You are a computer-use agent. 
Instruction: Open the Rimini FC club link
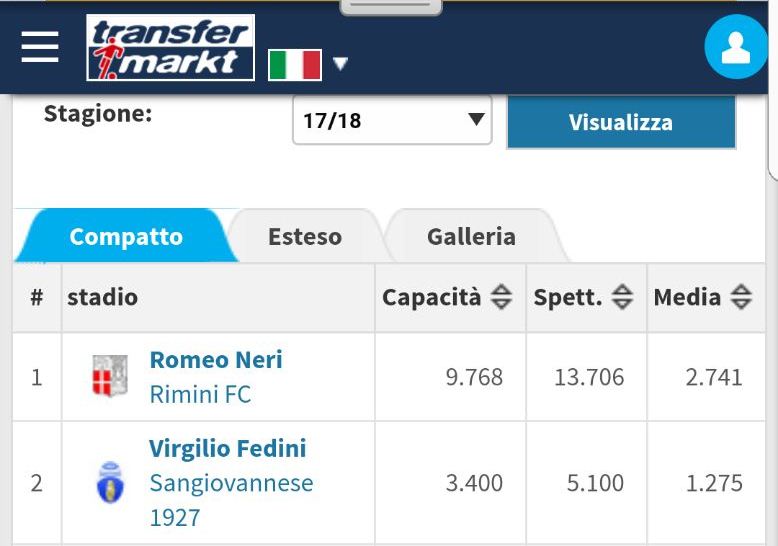point(200,395)
